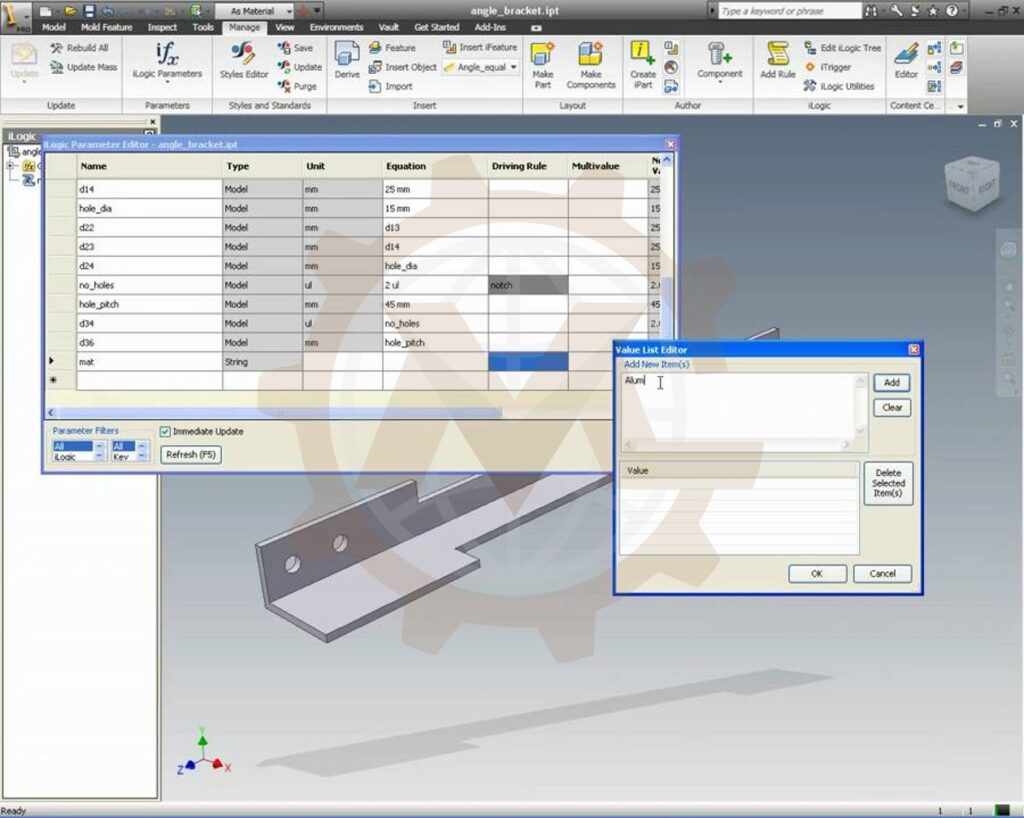Click Create iPart icon

[x=643, y=65]
